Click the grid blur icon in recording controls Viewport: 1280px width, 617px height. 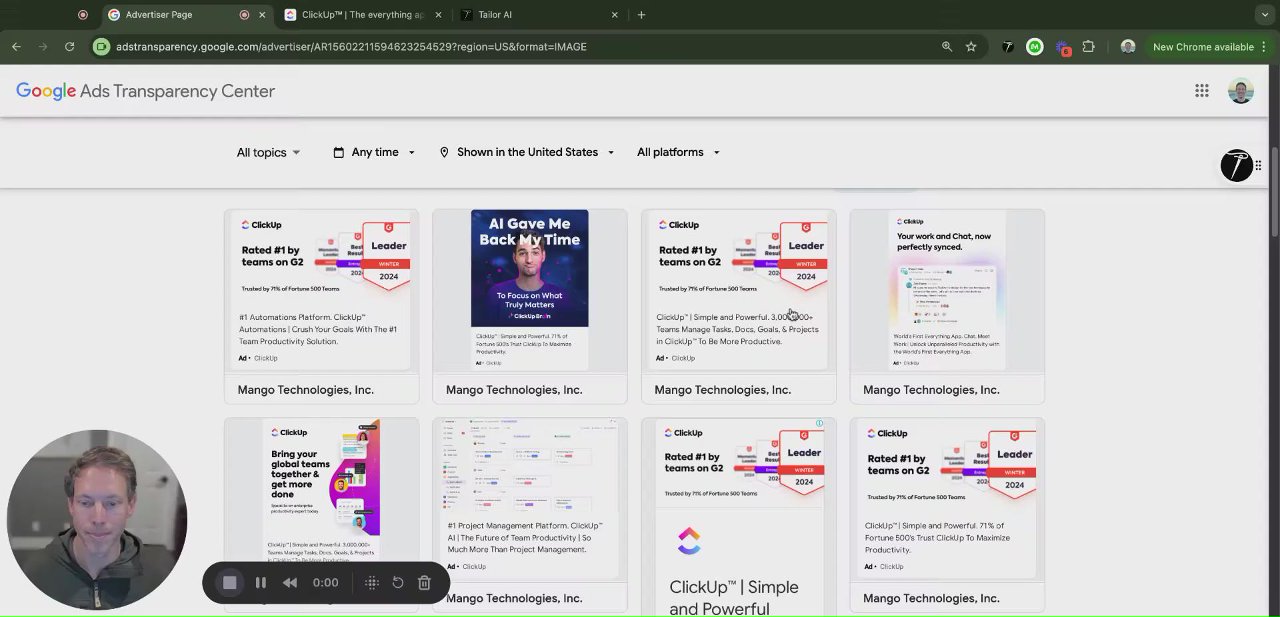pos(371,582)
